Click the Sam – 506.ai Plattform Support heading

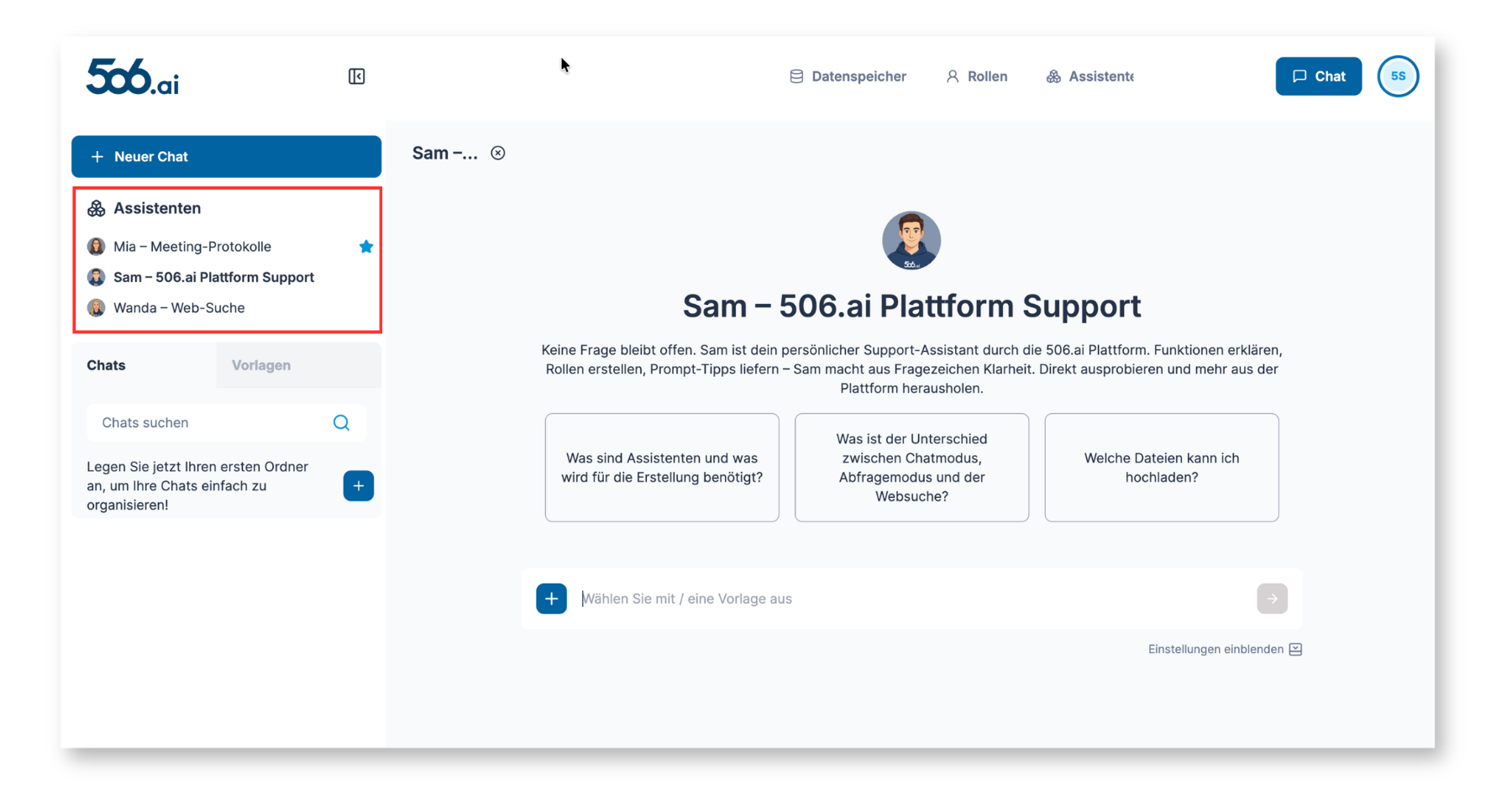click(911, 306)
